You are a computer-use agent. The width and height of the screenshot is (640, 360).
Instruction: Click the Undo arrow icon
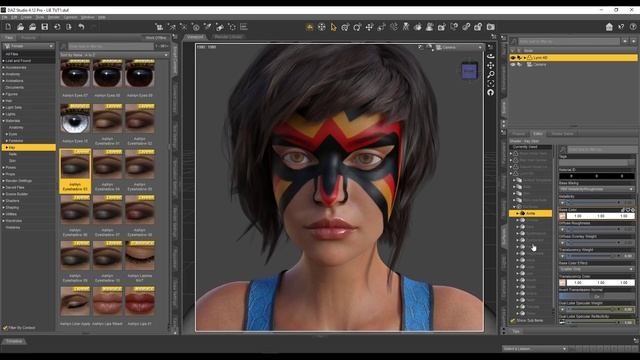click(81, 27)
